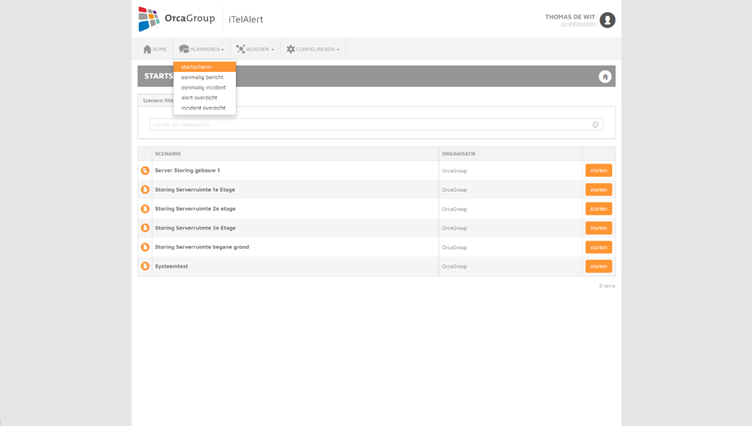Click scenario icon for Storing Serverruimte begane grond
The height and width of the screenshot is (426, 752).
click(145, 247)
